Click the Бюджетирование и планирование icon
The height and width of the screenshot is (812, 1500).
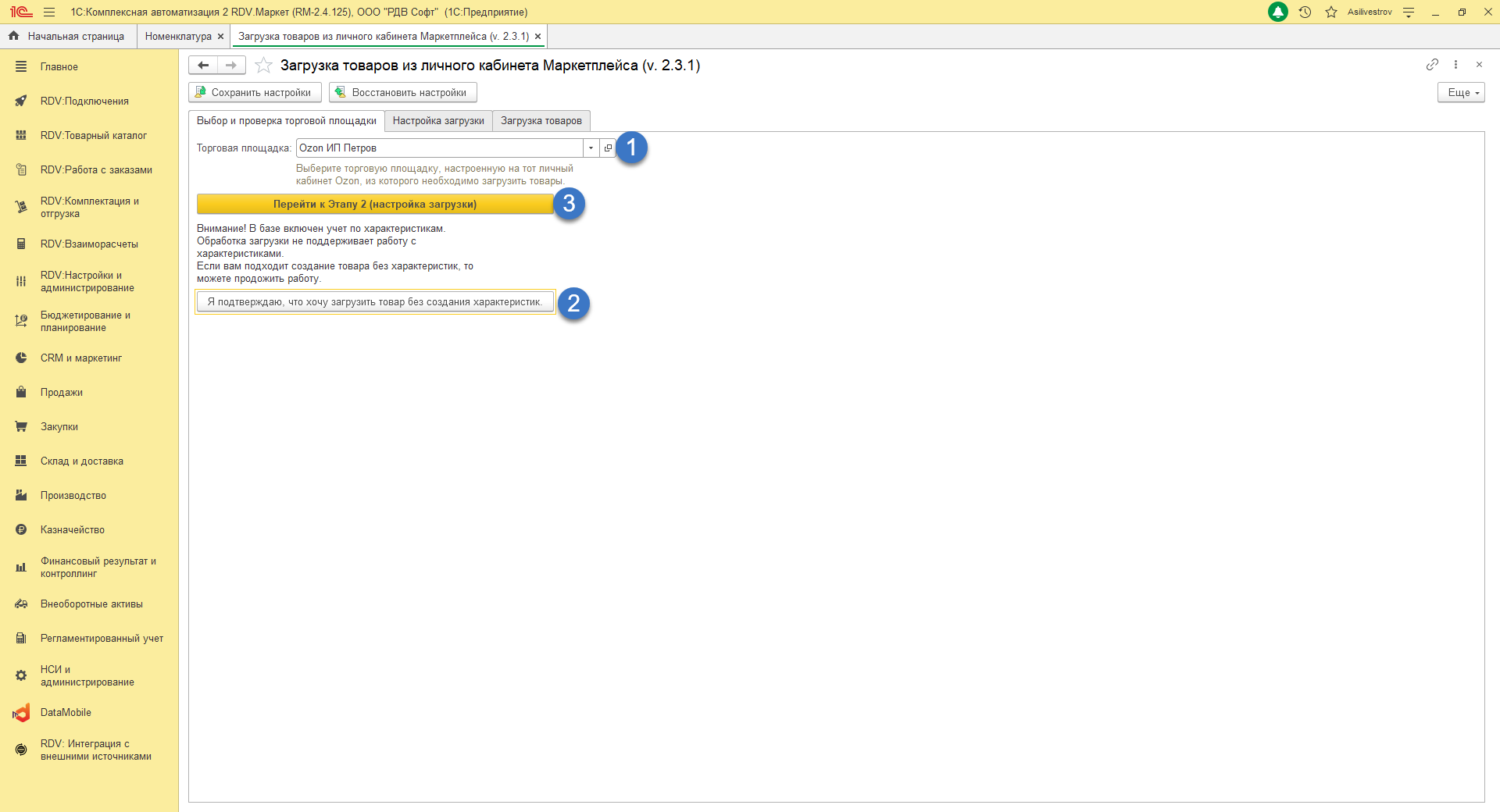21,321
